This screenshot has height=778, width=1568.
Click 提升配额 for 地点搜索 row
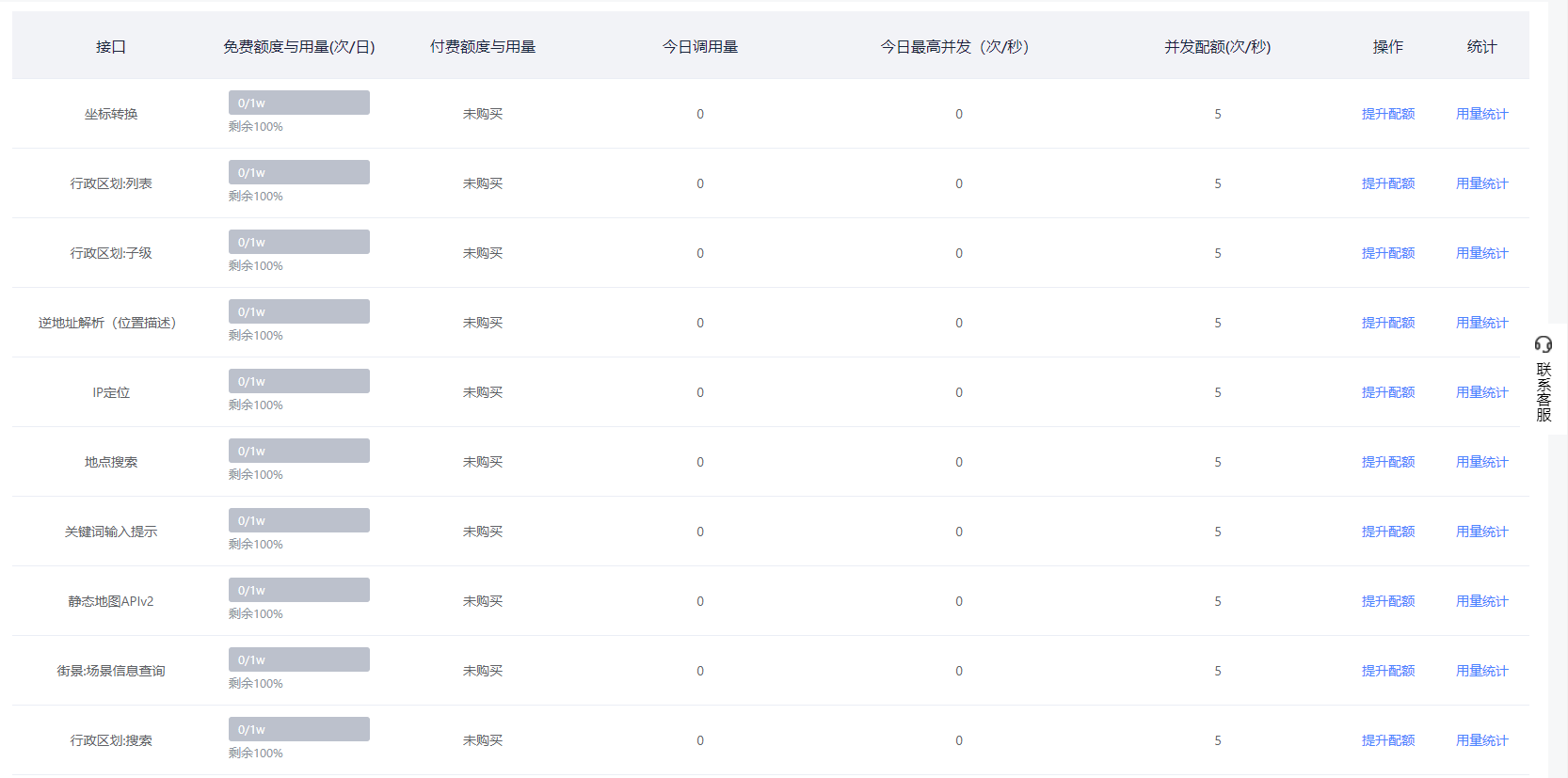click(x=1388, y=462)
